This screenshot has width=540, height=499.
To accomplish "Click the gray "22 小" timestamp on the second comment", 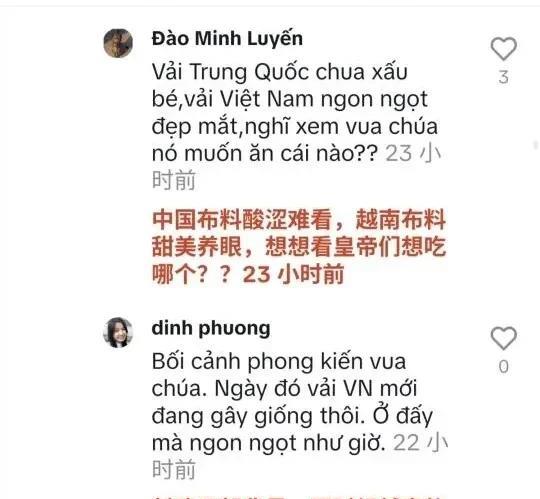I will [x=420, y=443].
